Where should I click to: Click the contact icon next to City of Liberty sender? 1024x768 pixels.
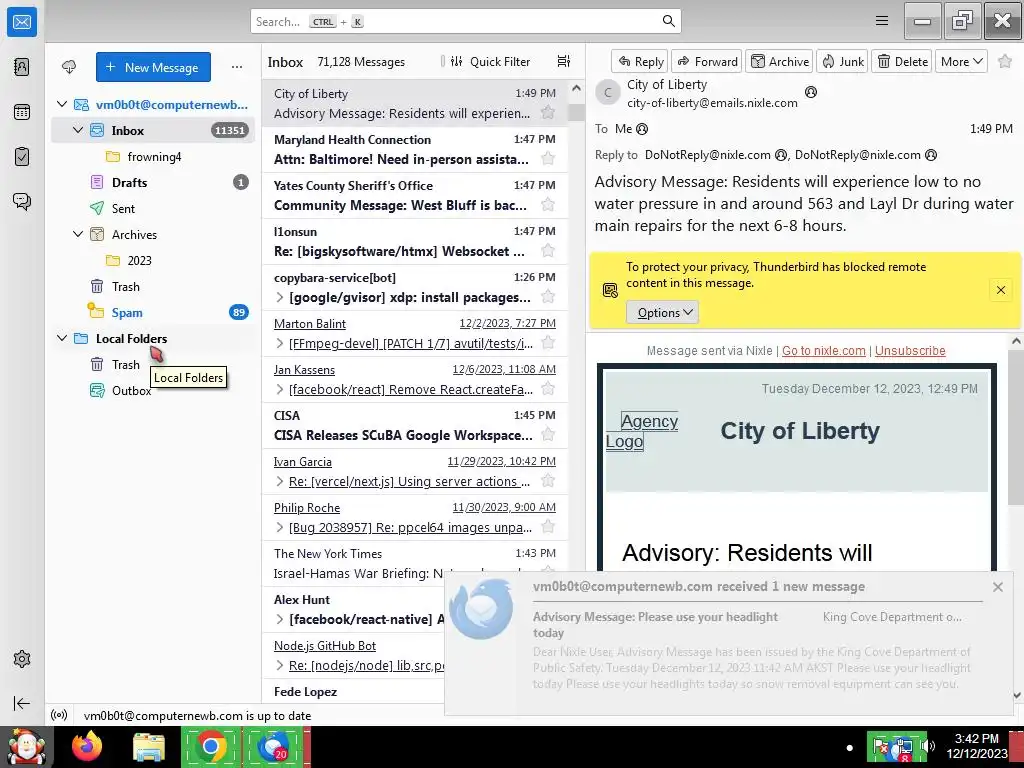(x=811, y=92)
